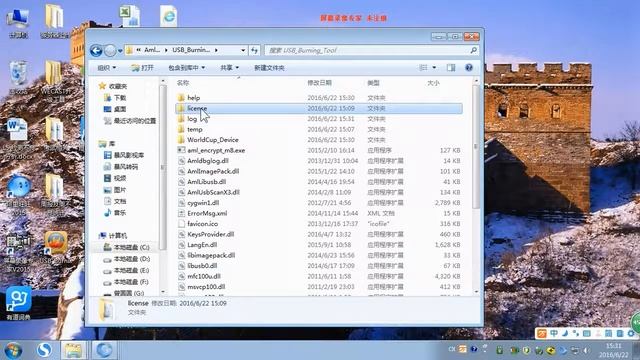Click the File Explorer taskbar button
The height and width of the screenshot is (360, 640).
73,350
